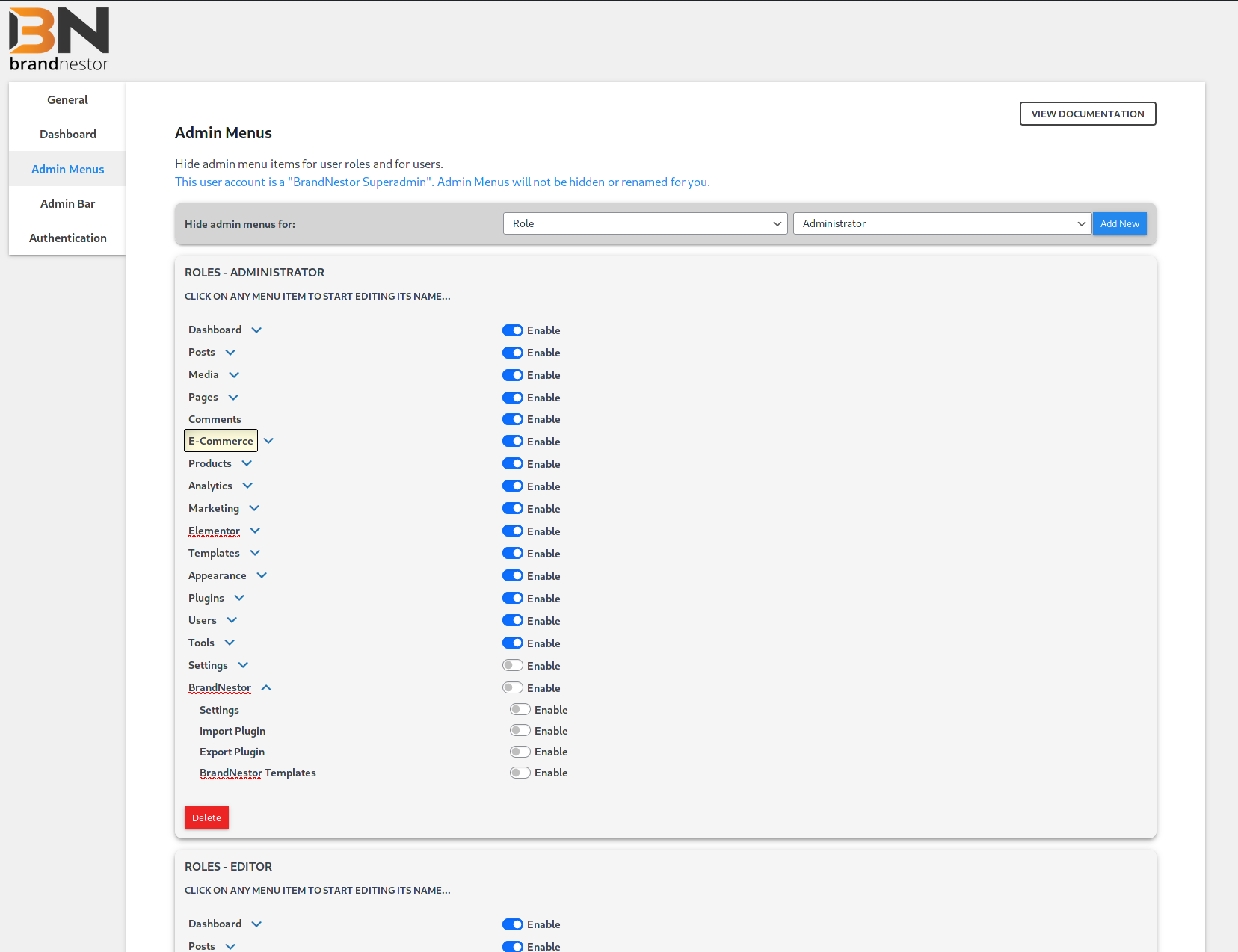Click Export Plugin submenu item name
1238x952 pixels.
click(232, 752)
